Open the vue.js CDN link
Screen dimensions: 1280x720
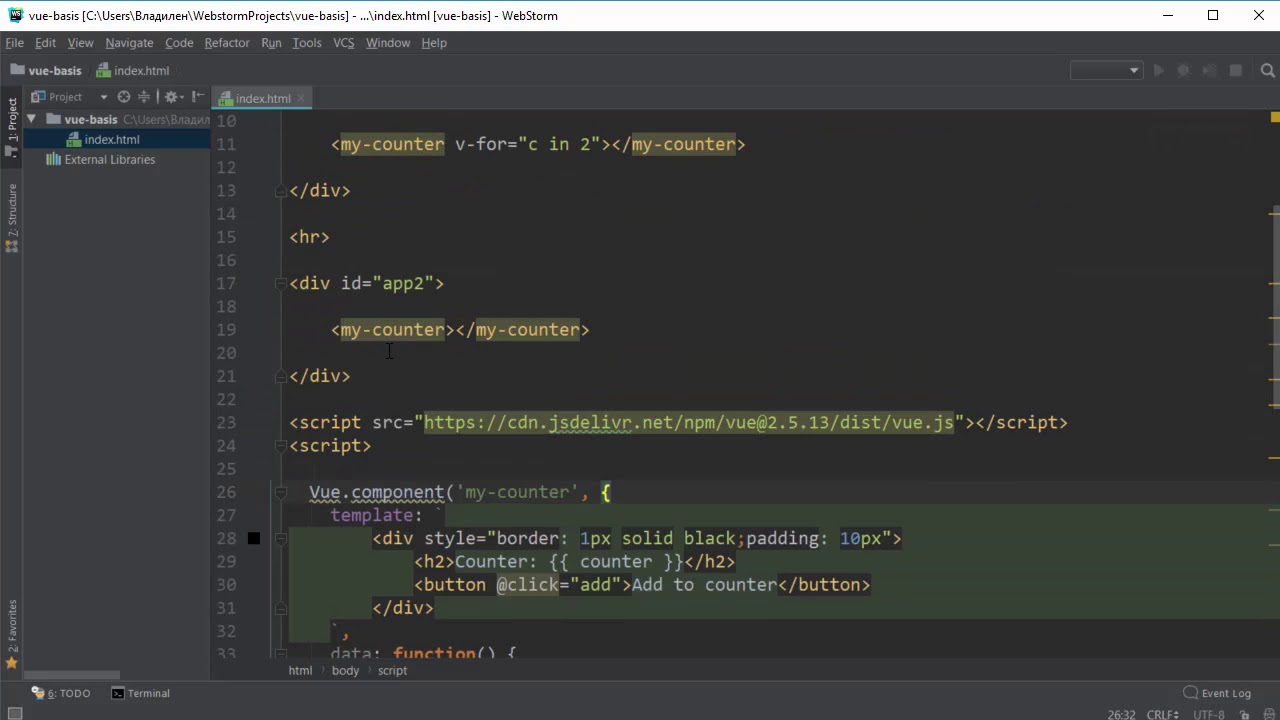tap(689, 423)
